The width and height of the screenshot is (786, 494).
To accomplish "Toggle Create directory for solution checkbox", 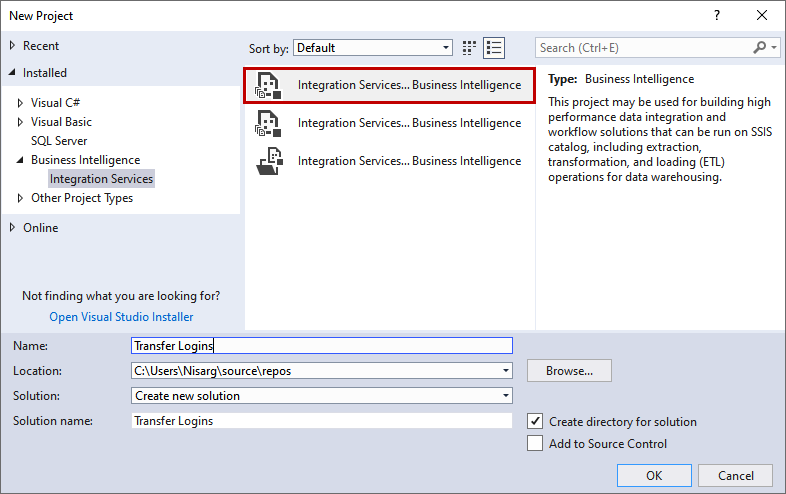I will coord(535,422).
